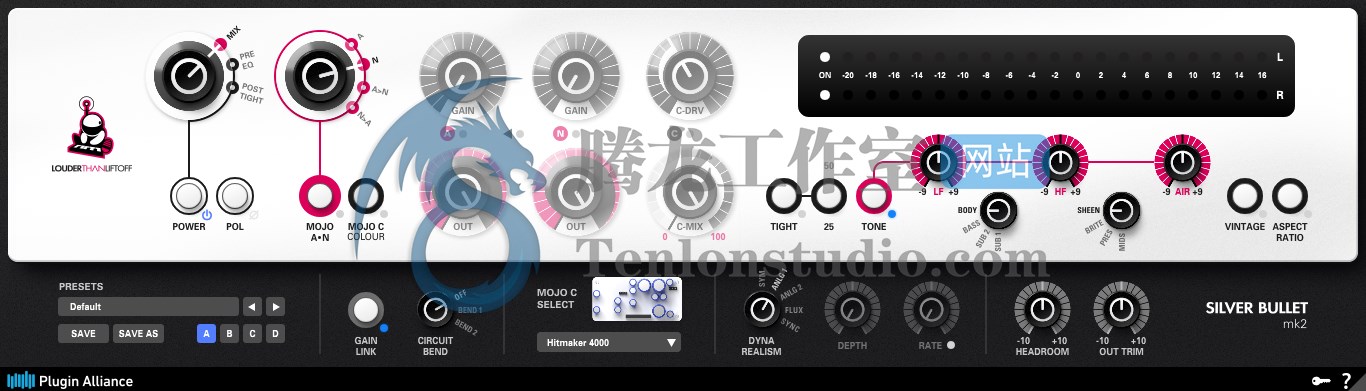Select settings slot B
1366x391 pixels.
coord(229,334)
